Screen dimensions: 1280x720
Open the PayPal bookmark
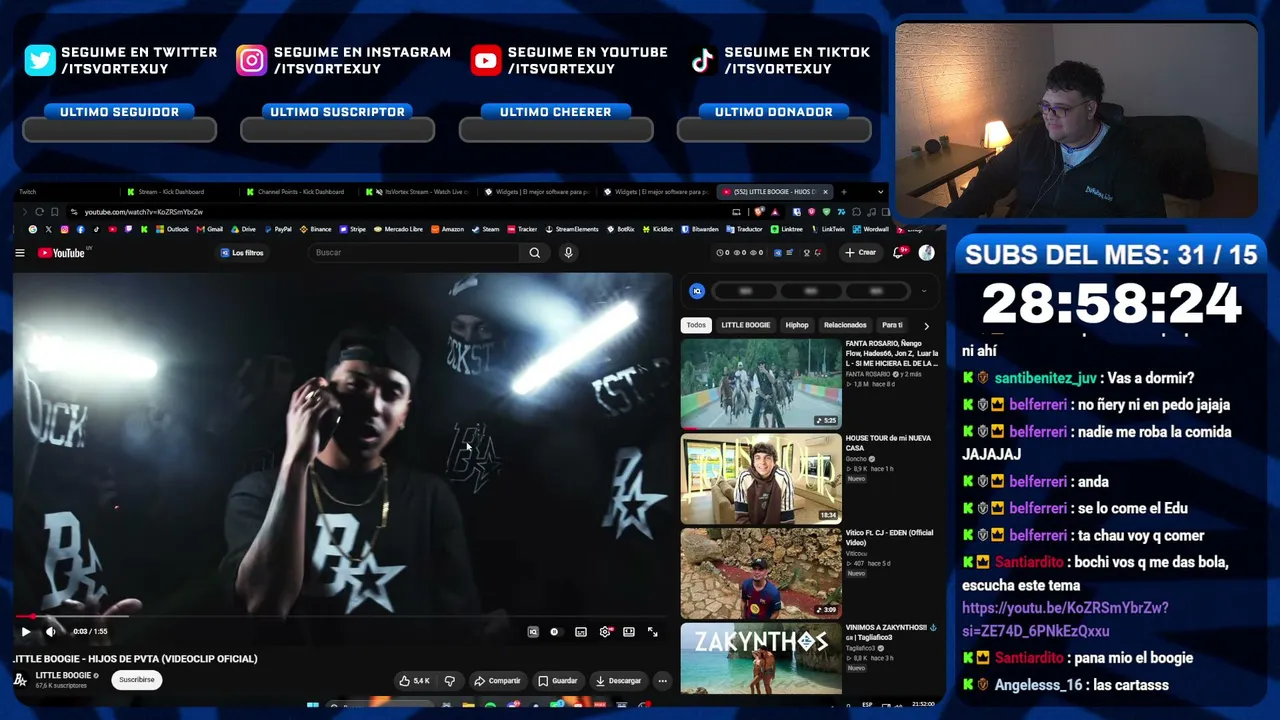click(278, 230)
